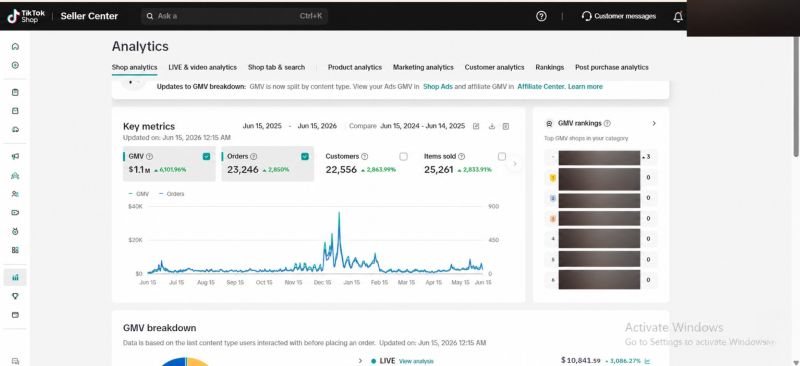Open the two-people sidebar icon
Image resolution: width=800 pixels, height=366 pixels.
(15, 194)
